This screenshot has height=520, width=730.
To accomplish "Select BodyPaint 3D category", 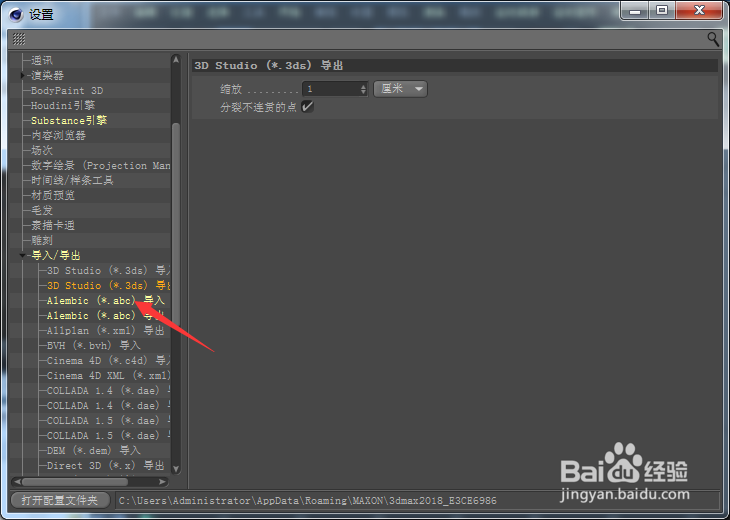I will 67,90.
